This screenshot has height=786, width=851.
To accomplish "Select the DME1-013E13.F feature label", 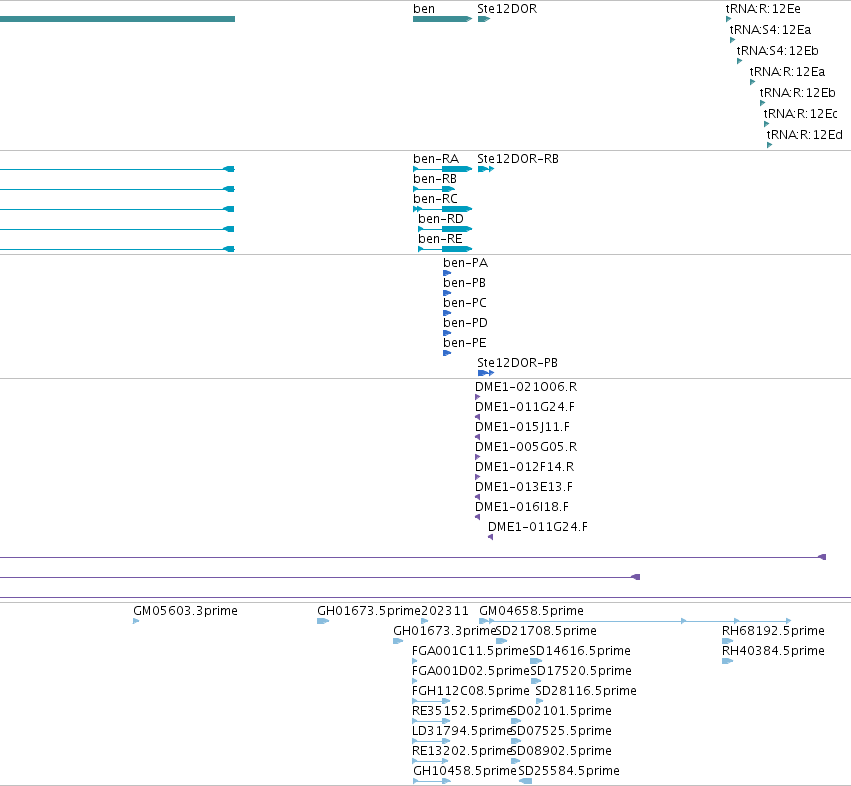I will [524, 487].
